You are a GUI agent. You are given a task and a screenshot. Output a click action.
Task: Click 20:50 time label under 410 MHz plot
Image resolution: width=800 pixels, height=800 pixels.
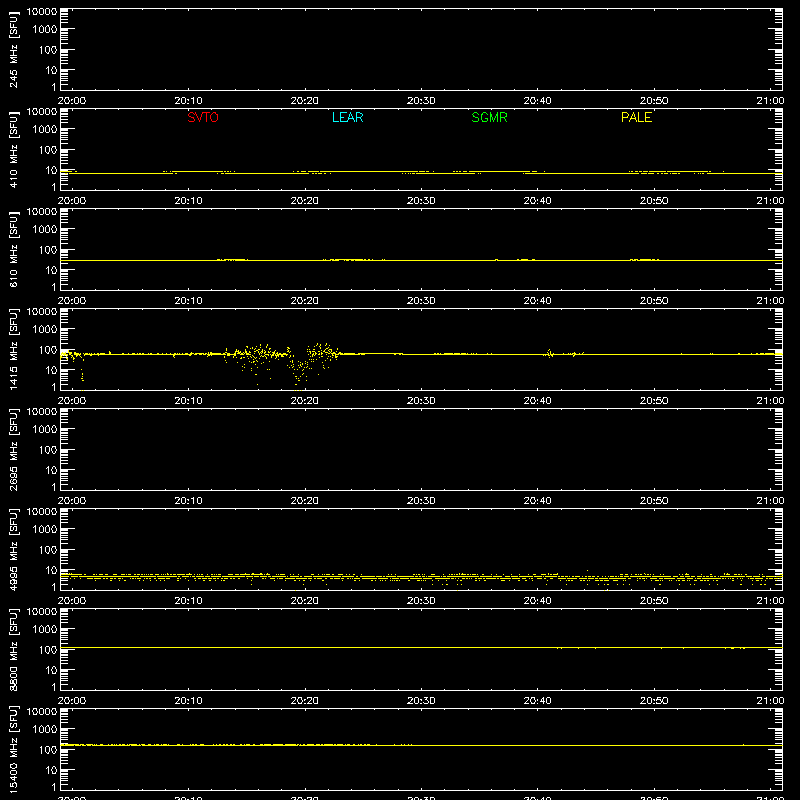point(654,201)
